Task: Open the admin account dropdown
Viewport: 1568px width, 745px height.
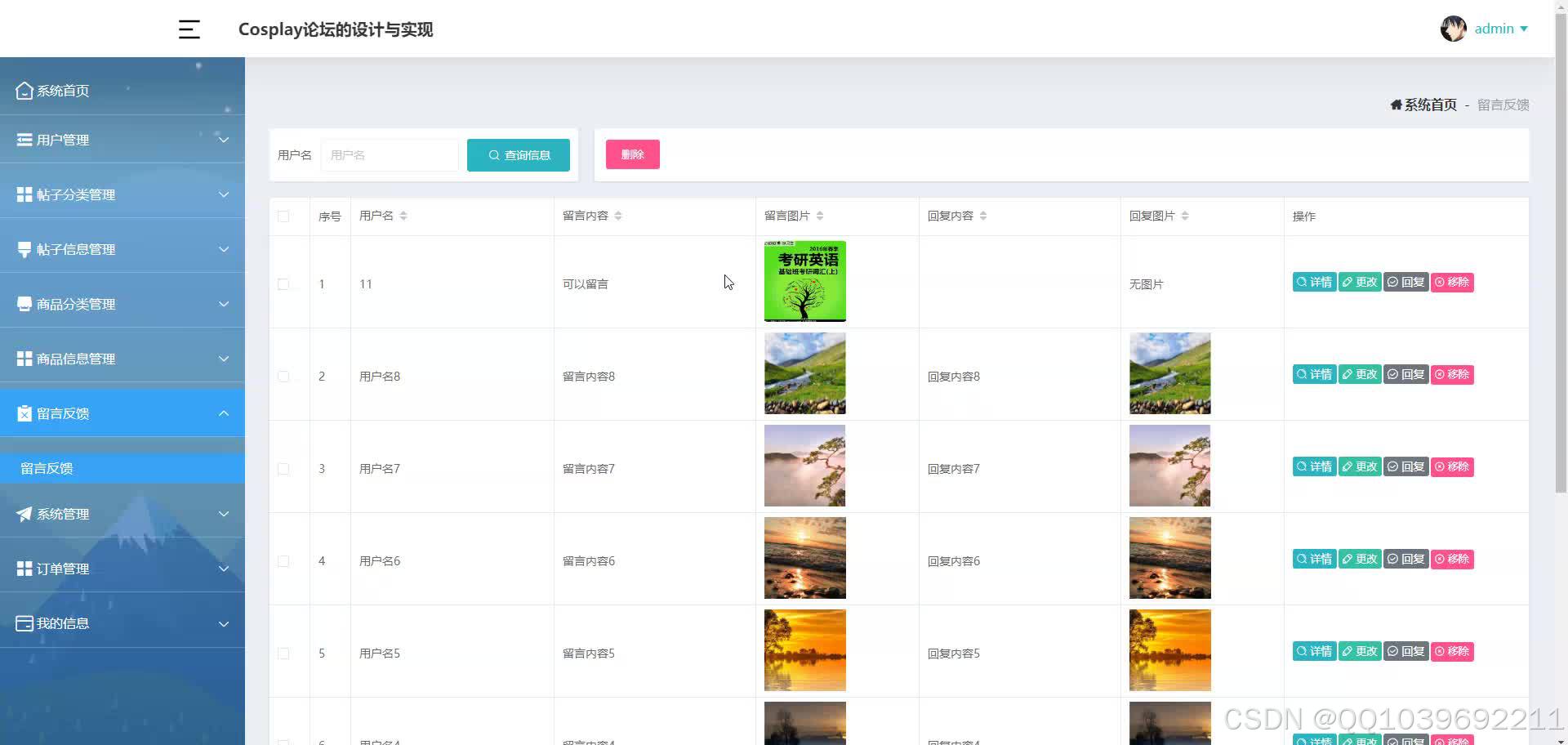Action: pyautogui.click(x=1501, y=29)
